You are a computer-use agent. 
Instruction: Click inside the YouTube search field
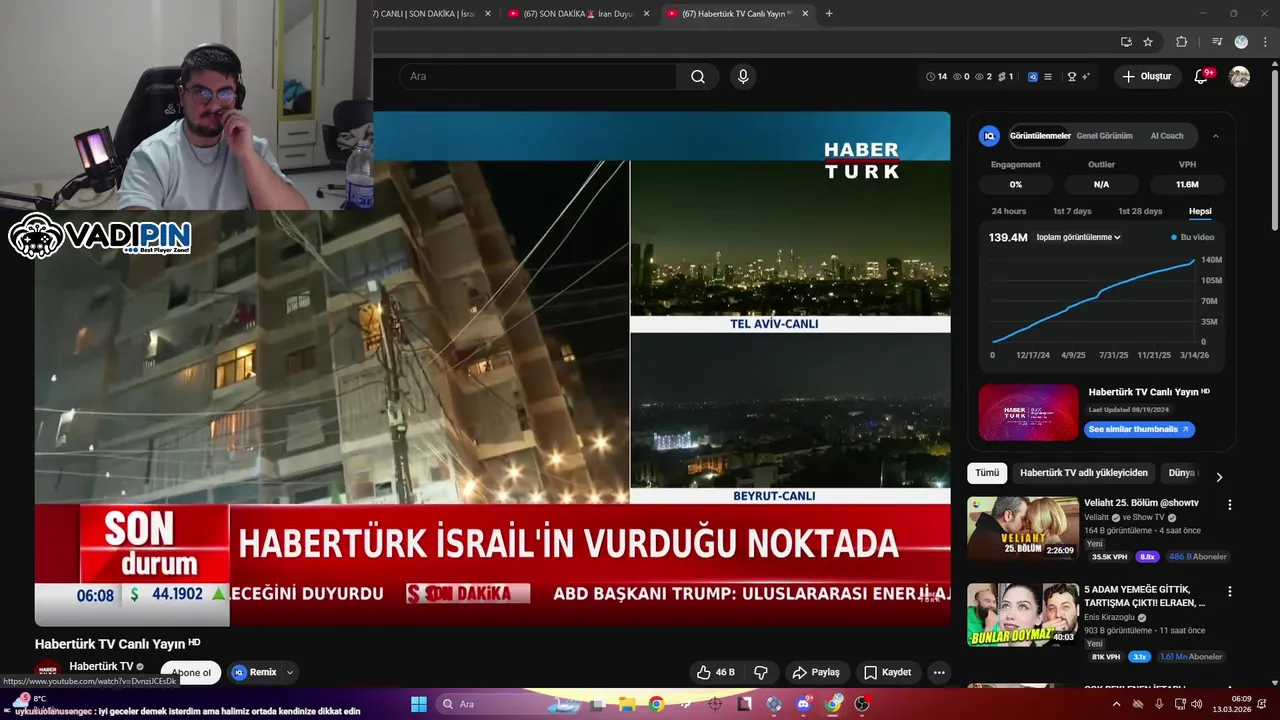pos(538,76)
